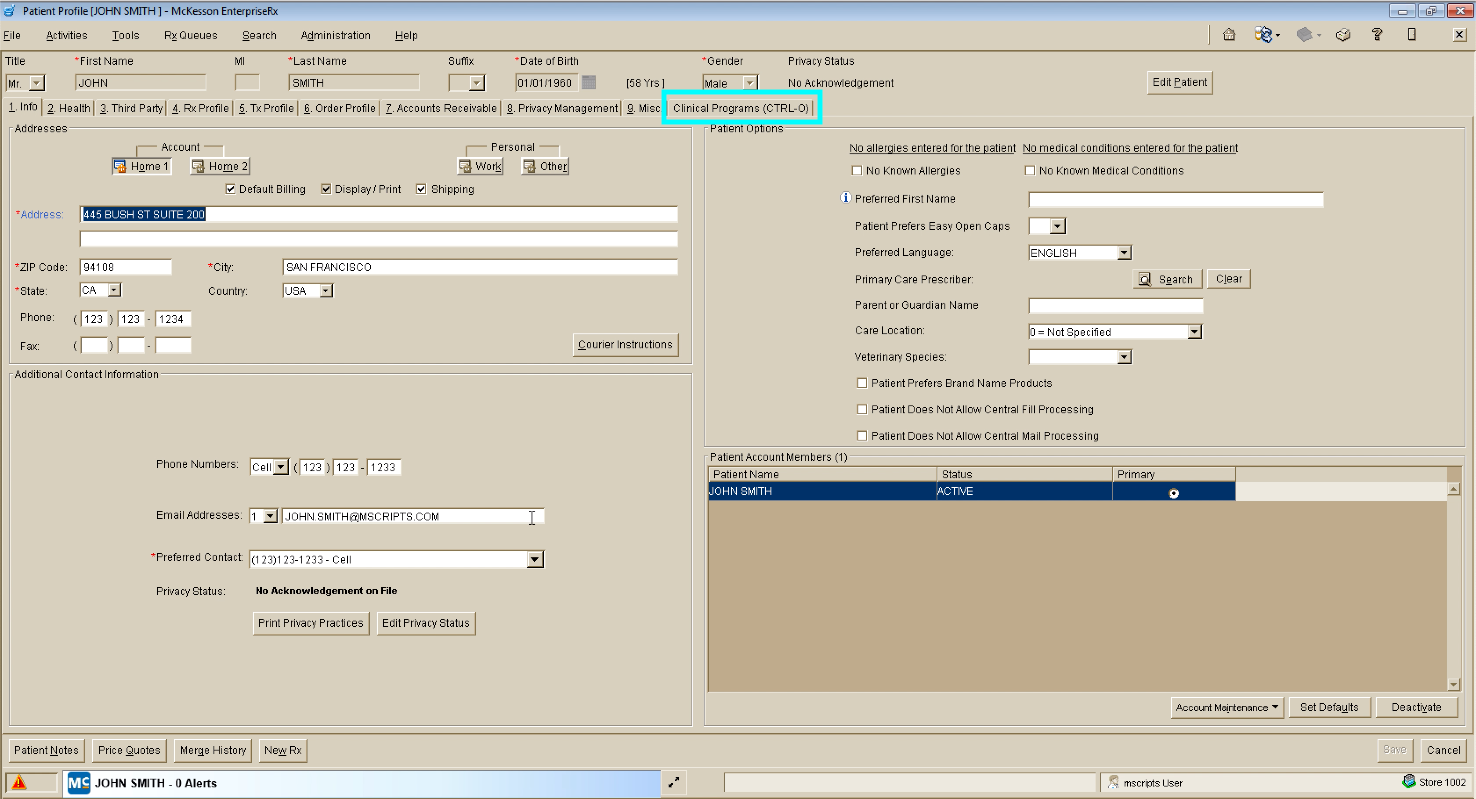Viewport: 1476px width, 799px height.
Task: Open the home icon in toolbar
Action: coord(1229,35)
